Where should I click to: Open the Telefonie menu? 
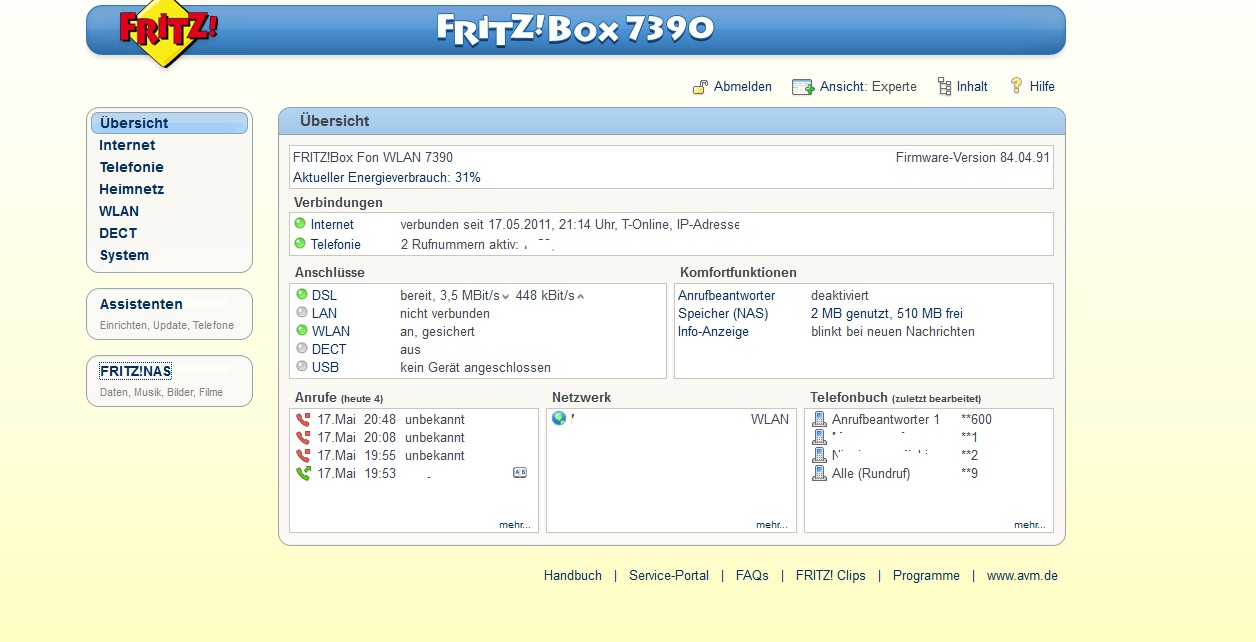pos(131,167)
